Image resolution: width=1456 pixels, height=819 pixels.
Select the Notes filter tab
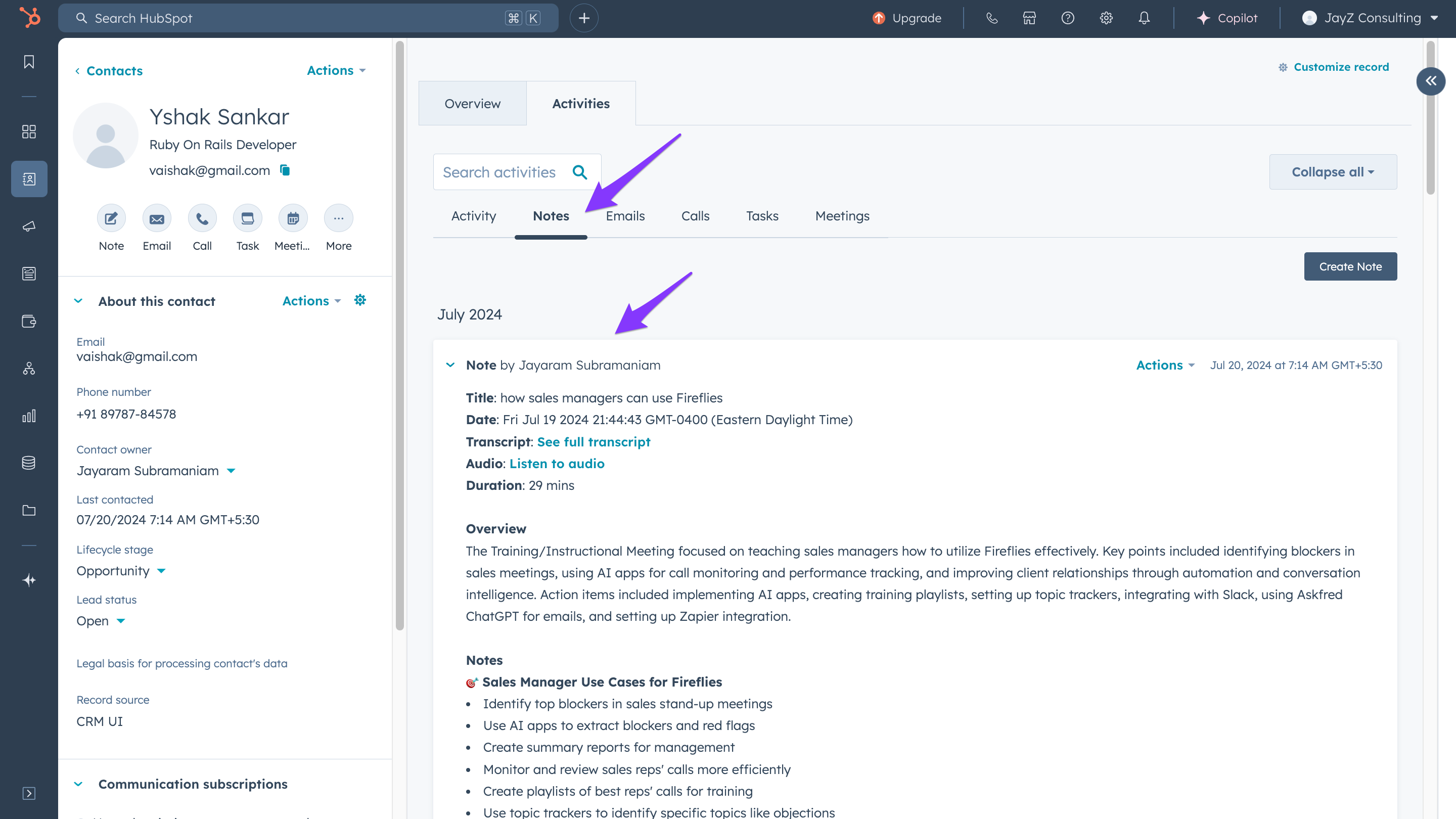[x=551, y=216]
